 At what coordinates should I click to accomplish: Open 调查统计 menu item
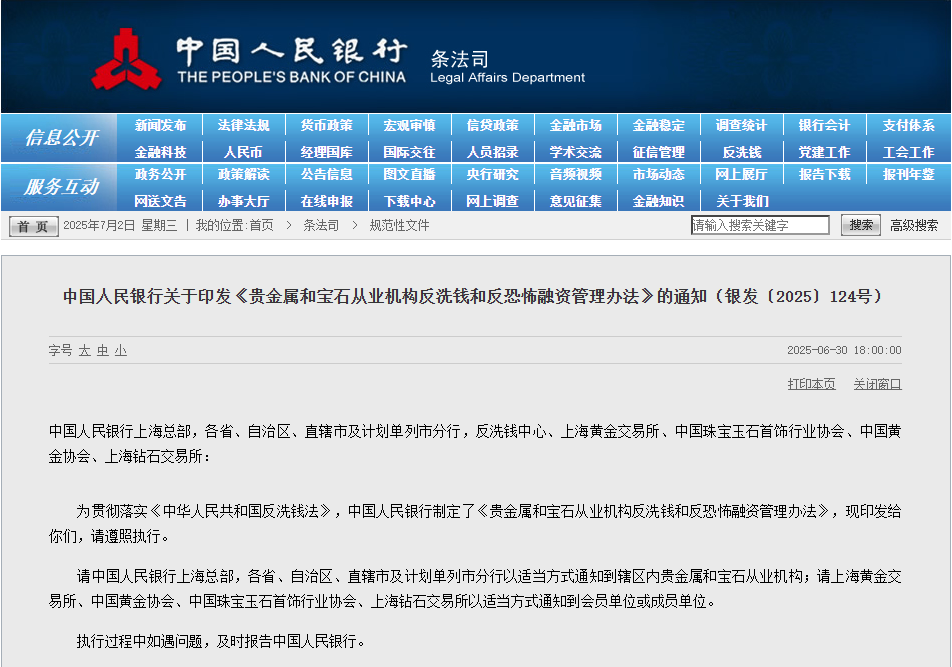coord(741,125)
